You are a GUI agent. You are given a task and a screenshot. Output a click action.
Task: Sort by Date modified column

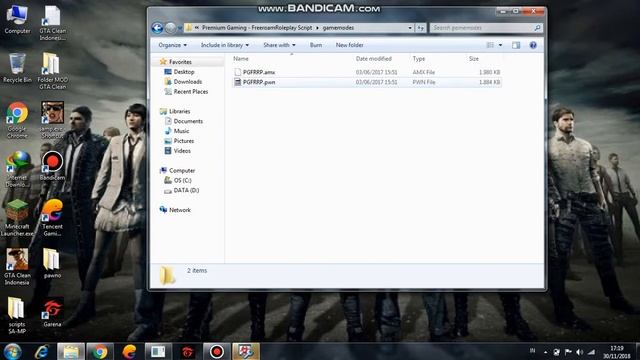click(373, 59)
